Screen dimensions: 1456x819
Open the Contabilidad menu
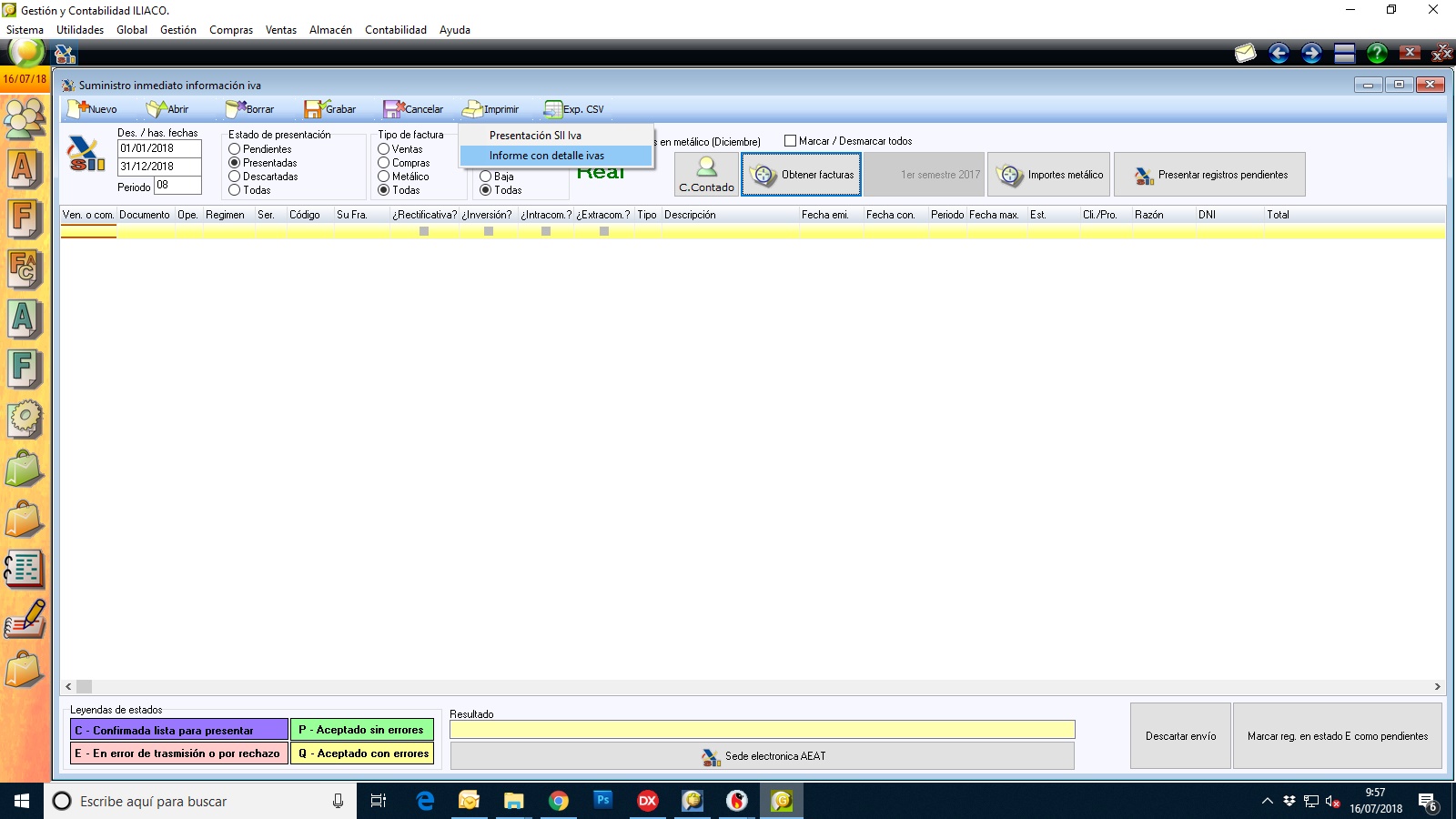point(396,30)
